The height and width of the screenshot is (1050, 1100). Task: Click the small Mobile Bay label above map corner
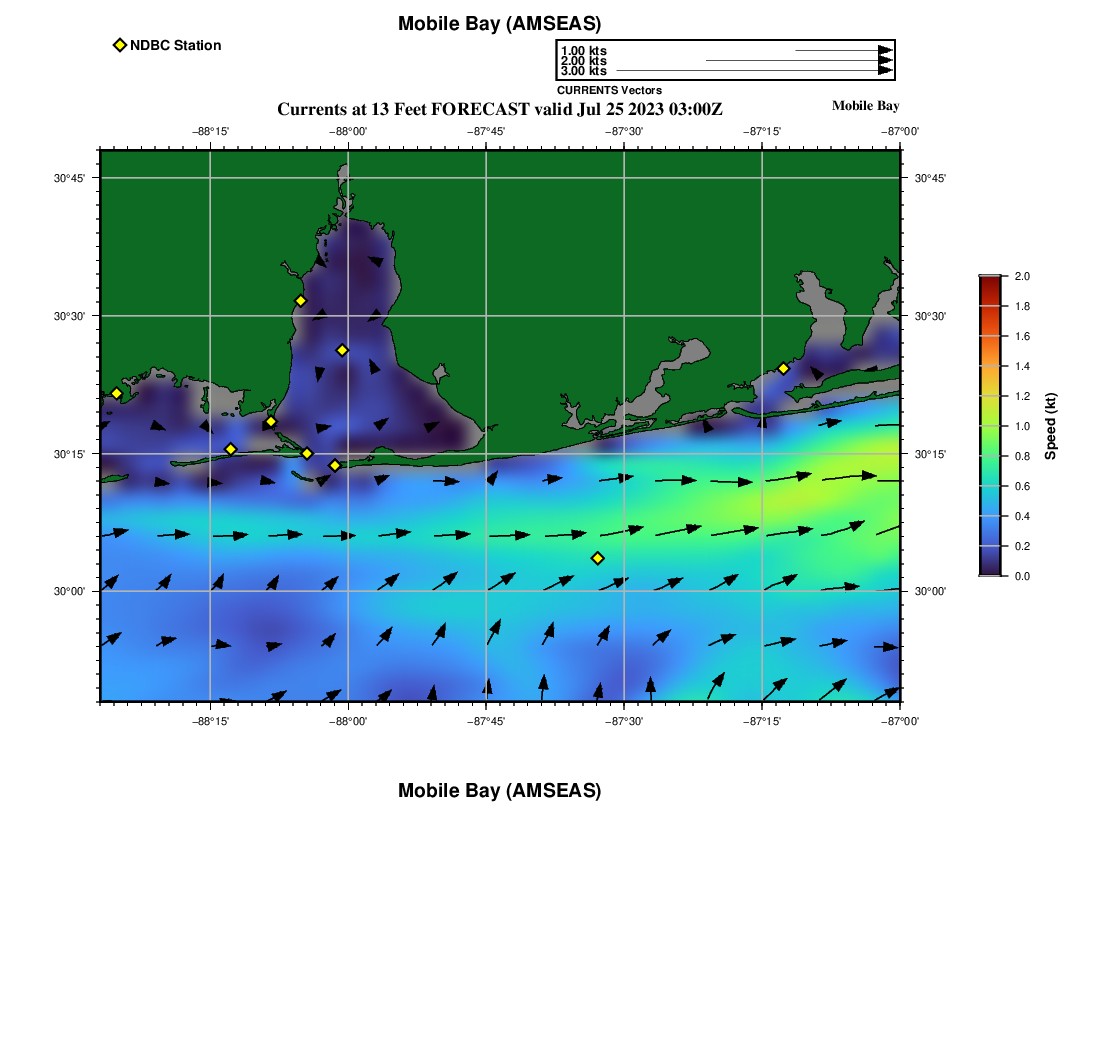pyautogui.click(x=865, y=106)
